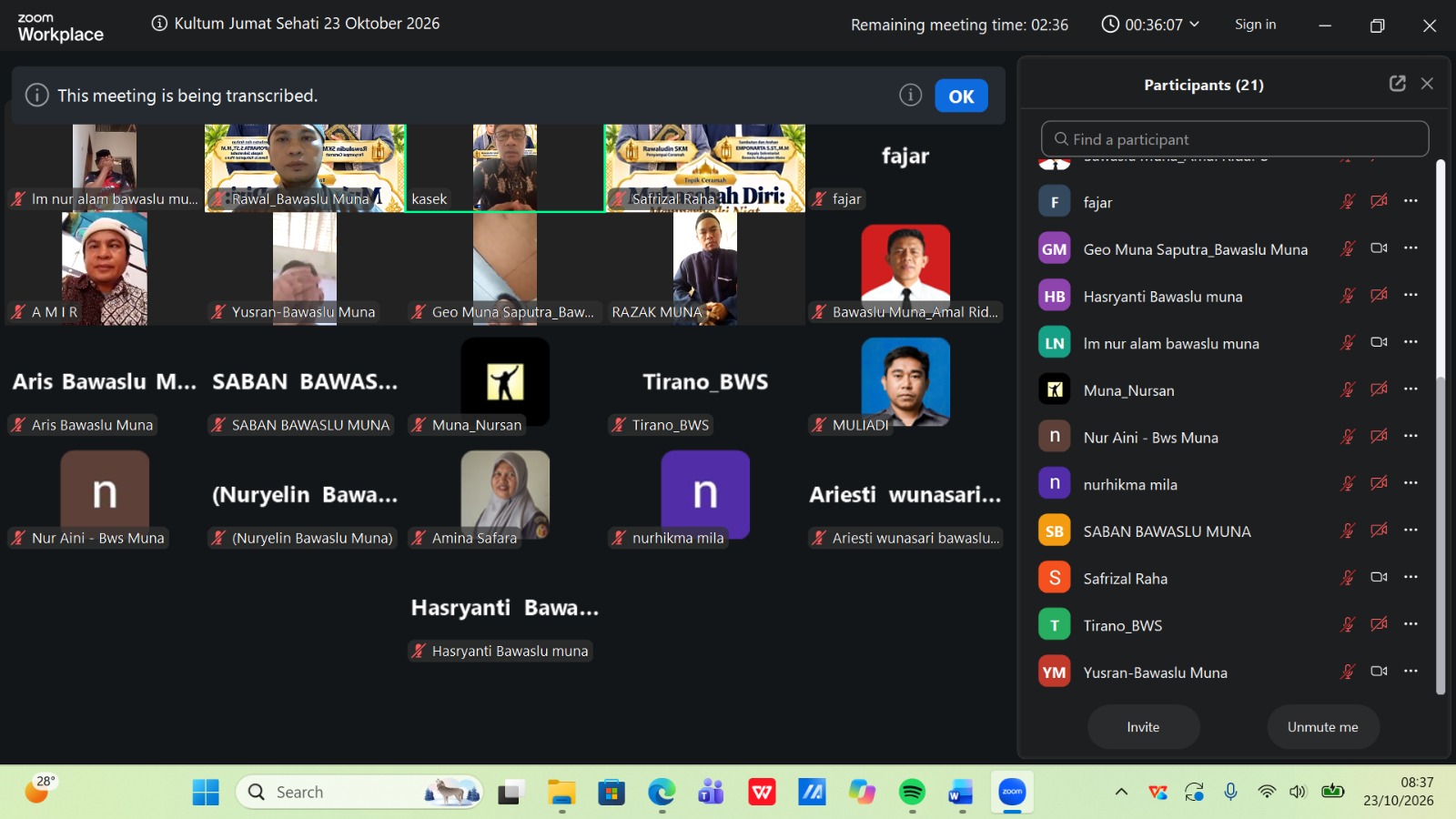
Task: Expand the meeting timer dropdown
Action: (x=1195, y=25)
